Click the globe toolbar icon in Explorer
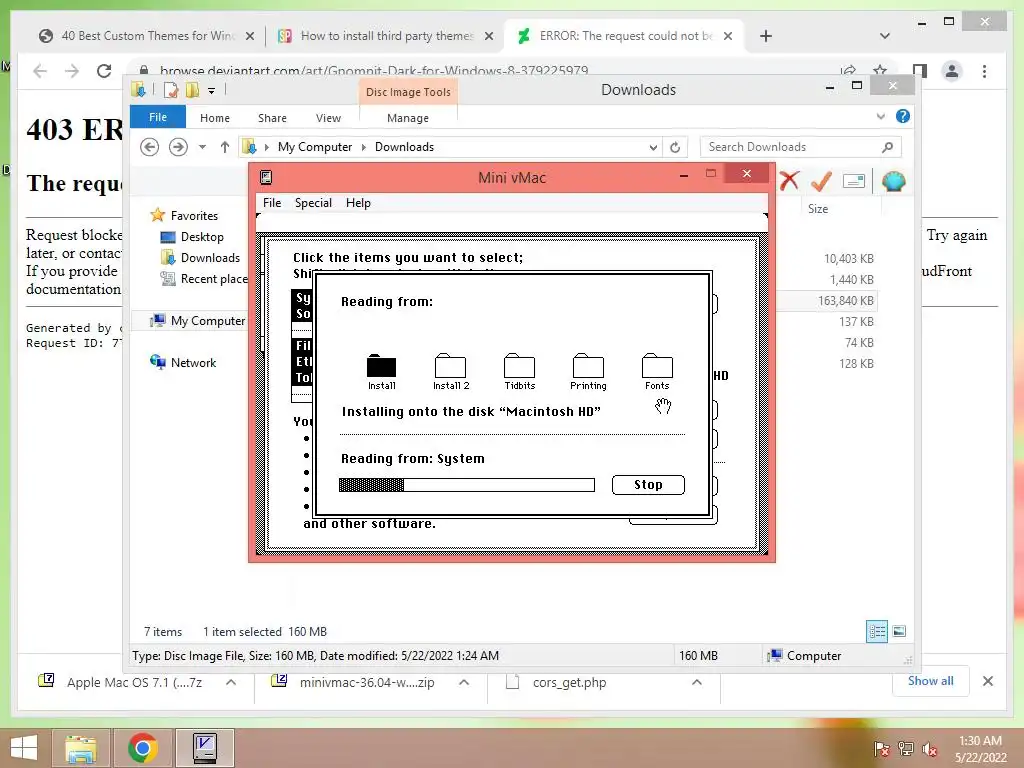The height and width of the screenshot is (768, 1024). 893,181
